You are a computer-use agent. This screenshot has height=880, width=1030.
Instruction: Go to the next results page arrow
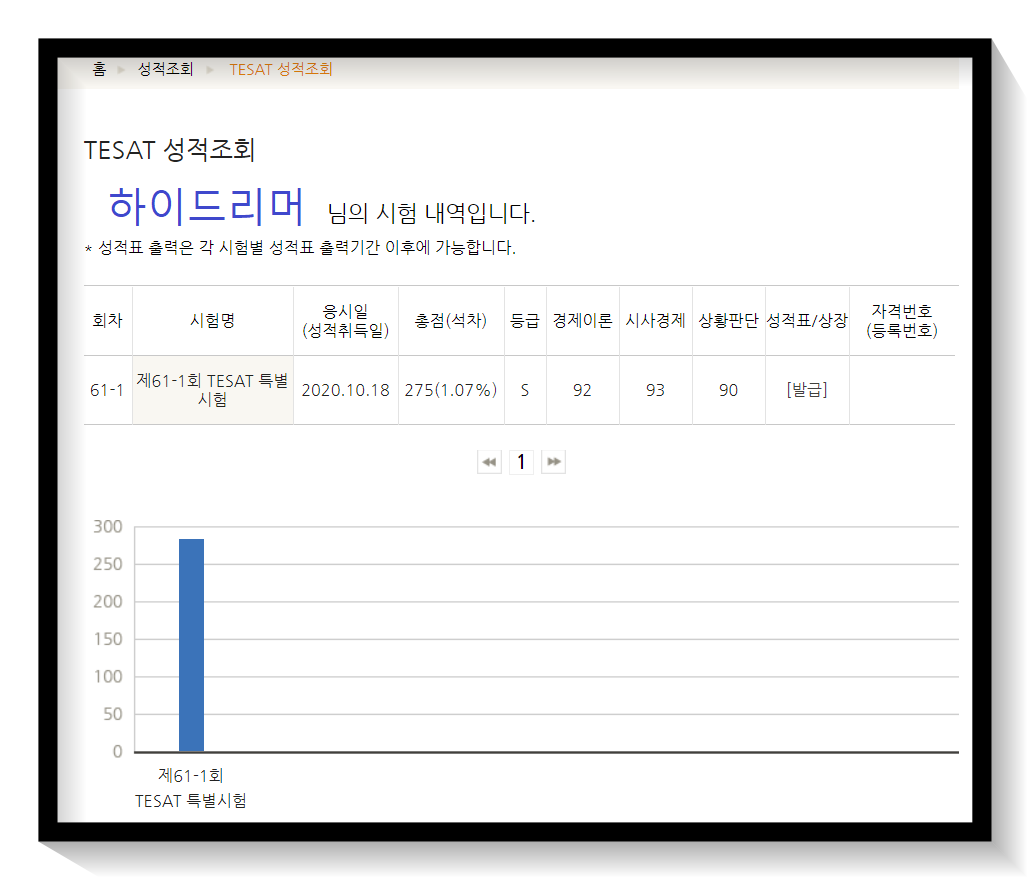553,462
